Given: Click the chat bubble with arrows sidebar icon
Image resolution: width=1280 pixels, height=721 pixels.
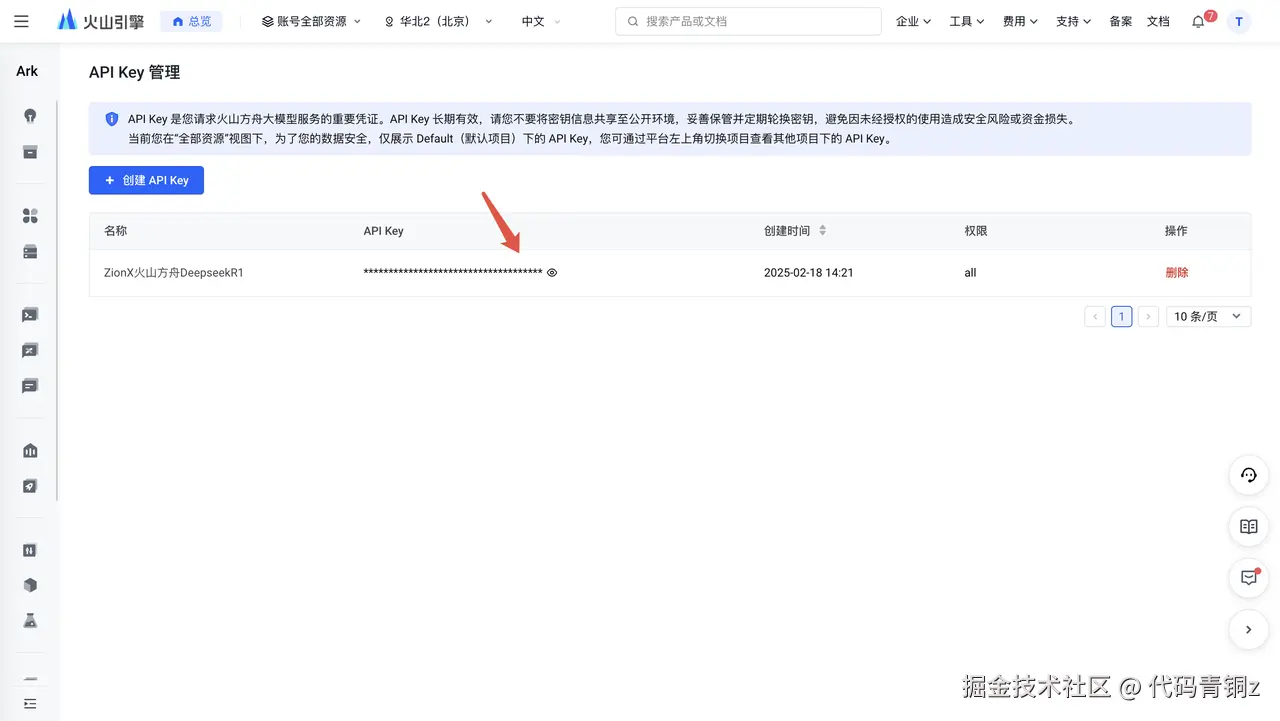Looking at the screenshot, I should pyautogui.click(x=30, y=350).
